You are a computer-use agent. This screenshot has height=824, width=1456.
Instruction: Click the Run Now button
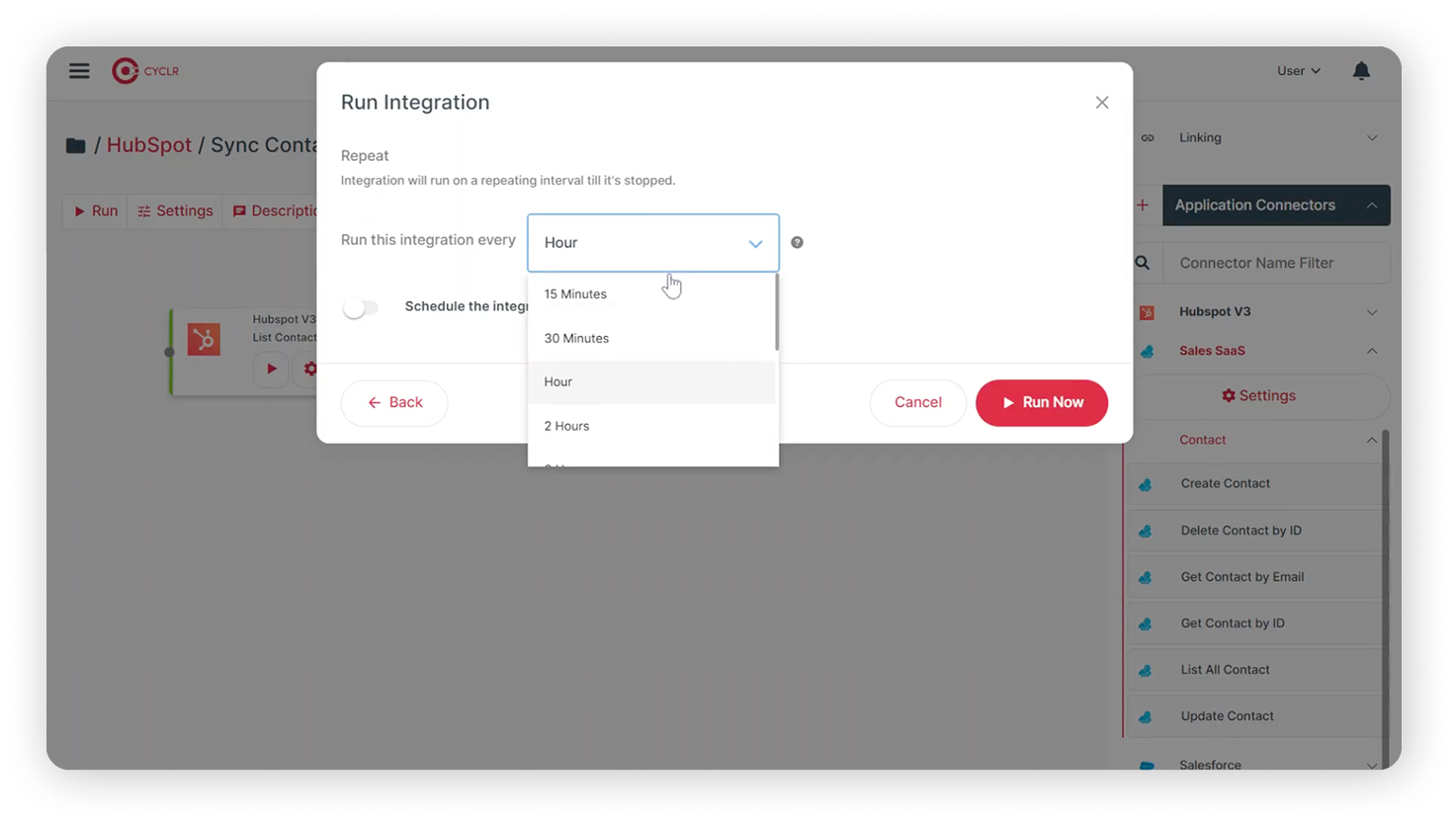(x=1041, y=402)
